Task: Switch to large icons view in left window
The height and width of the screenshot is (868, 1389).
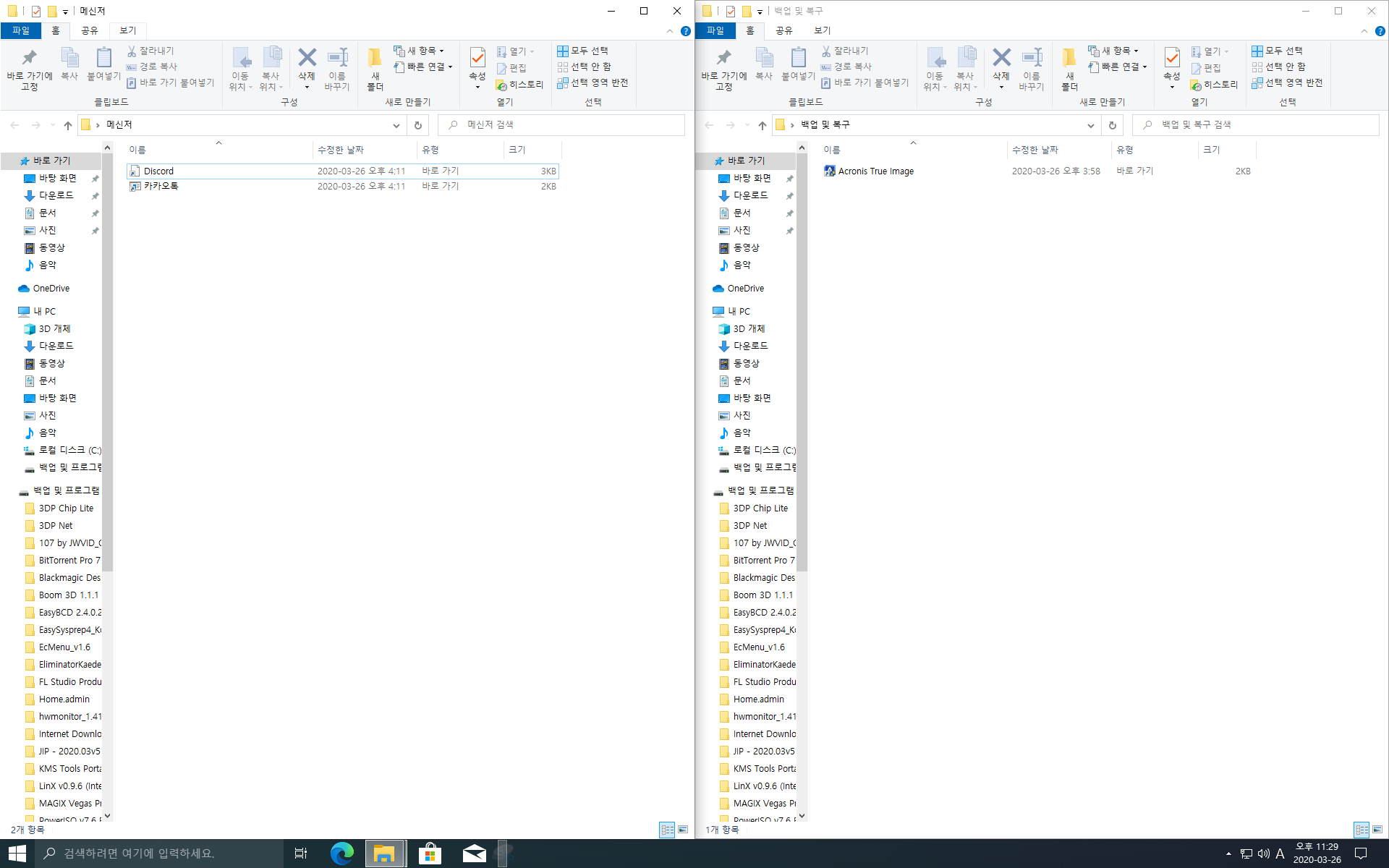Action: [x=683, y=830]
